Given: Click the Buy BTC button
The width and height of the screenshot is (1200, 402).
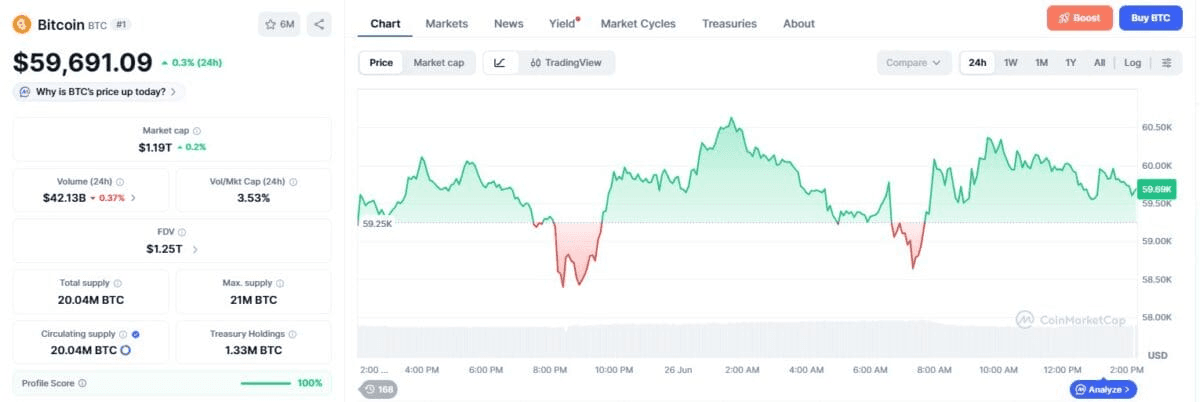Looking at the screenshot, I should (1150, 18).
